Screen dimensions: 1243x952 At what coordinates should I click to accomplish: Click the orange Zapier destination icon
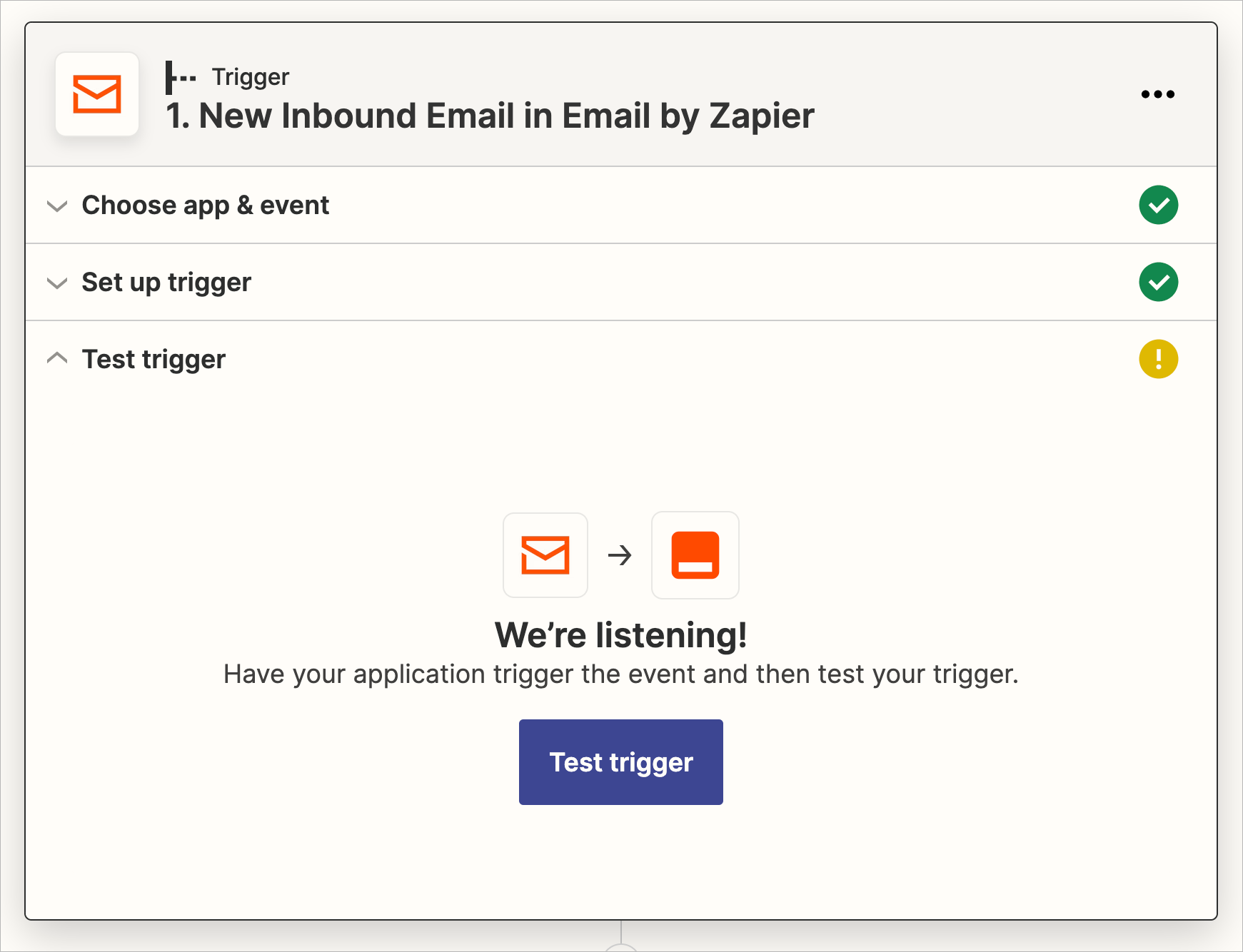(x=695, y=555)
